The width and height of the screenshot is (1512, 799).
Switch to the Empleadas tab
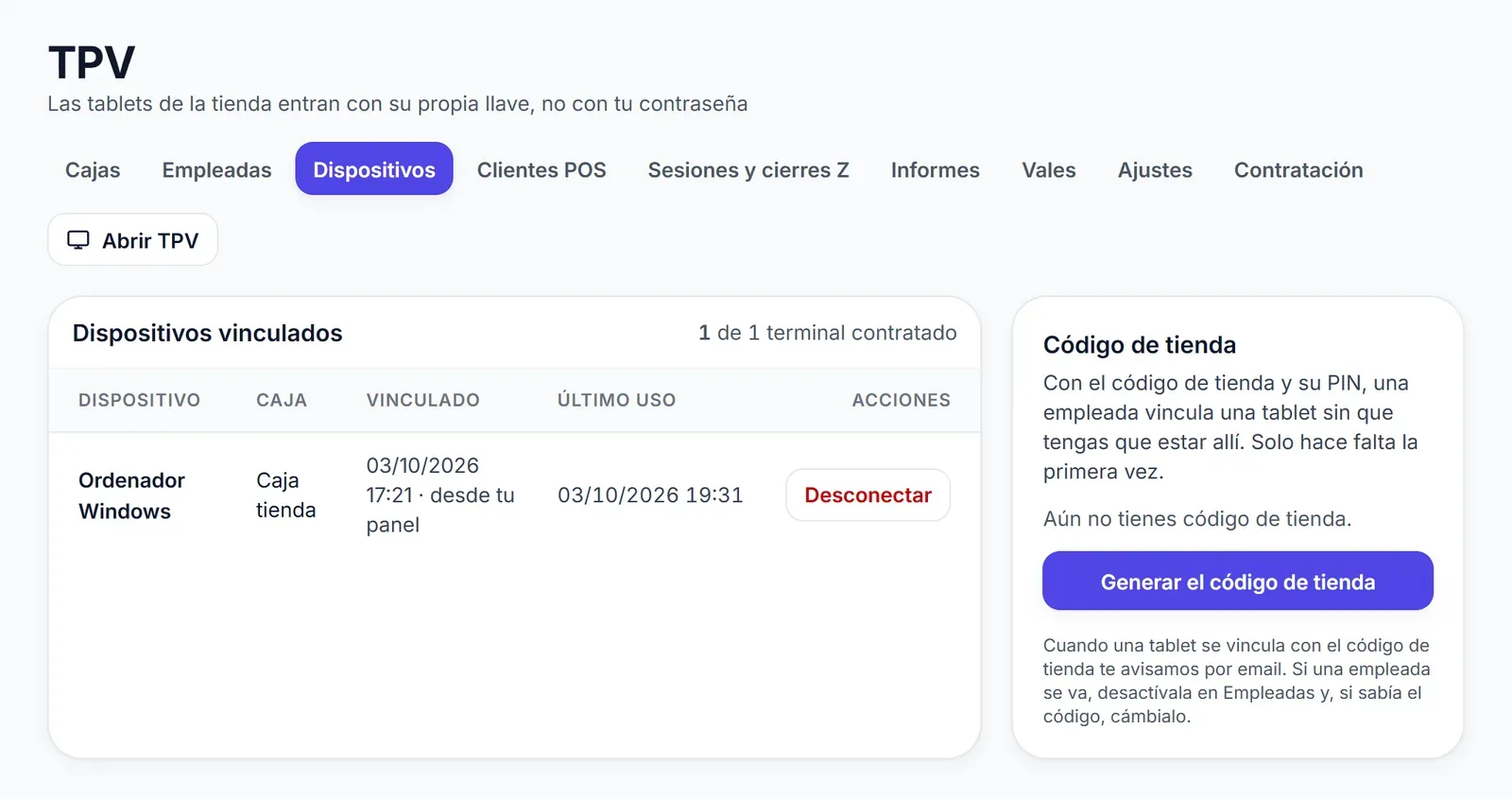click(216, 169)
